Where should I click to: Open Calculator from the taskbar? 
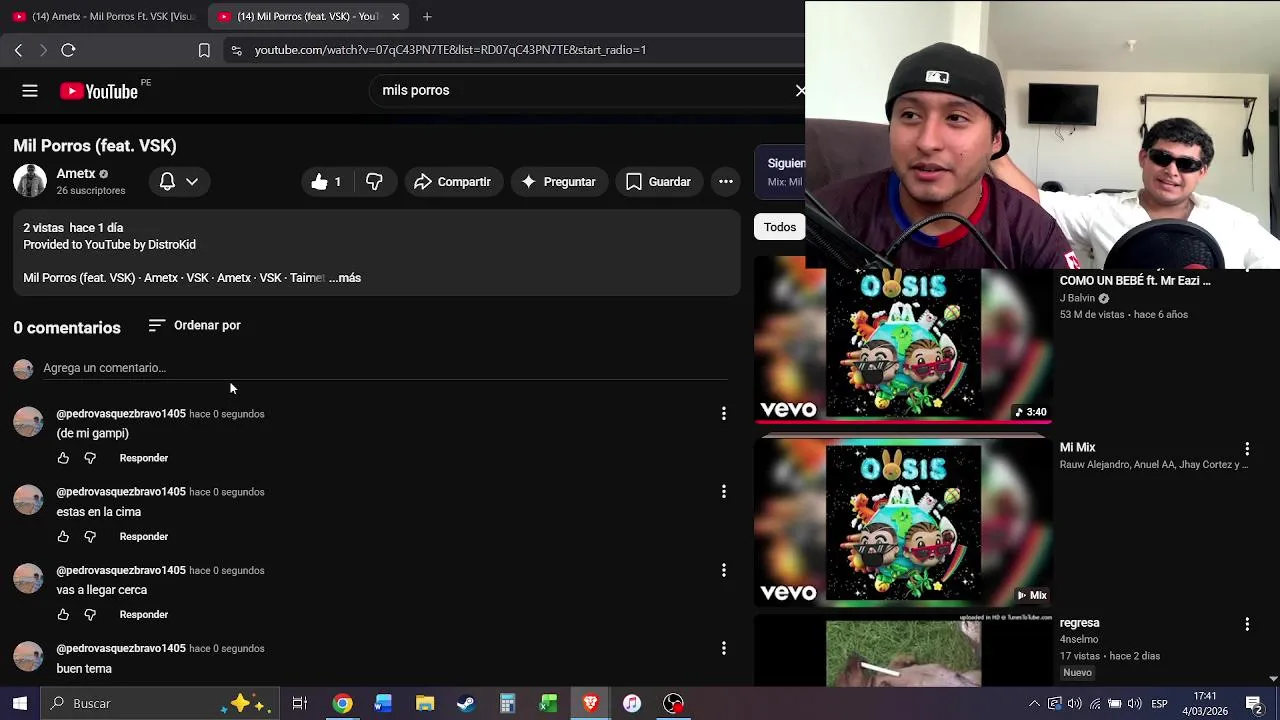[x=507, y=704]
